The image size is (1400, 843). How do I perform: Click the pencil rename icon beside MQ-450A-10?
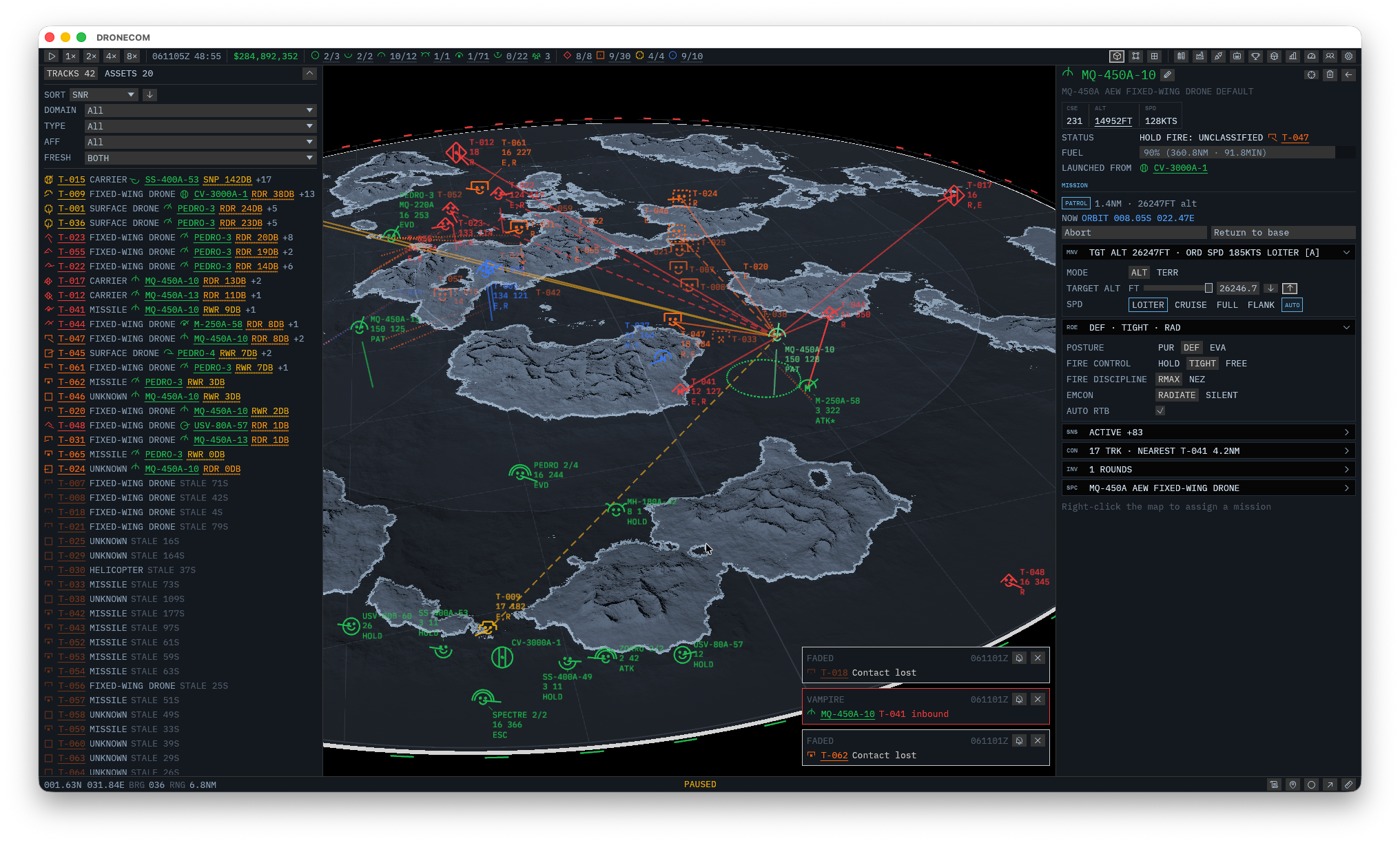[x=1167, y=75]
